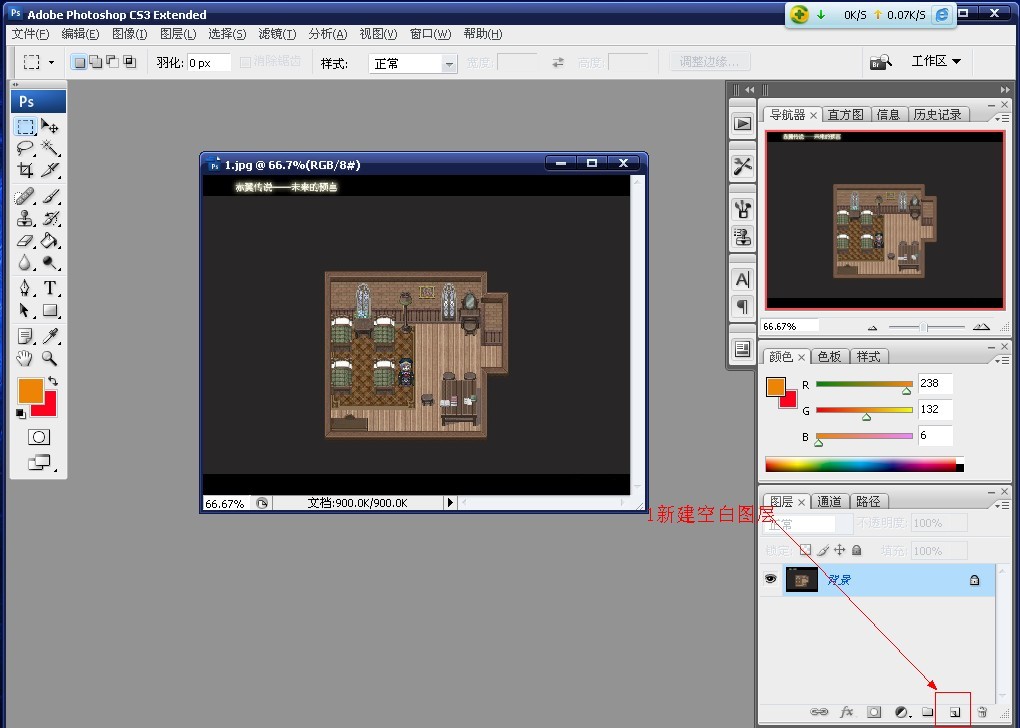Enable add to selection mode
This screenshot has height=728, width=1020.
point(96,62)
